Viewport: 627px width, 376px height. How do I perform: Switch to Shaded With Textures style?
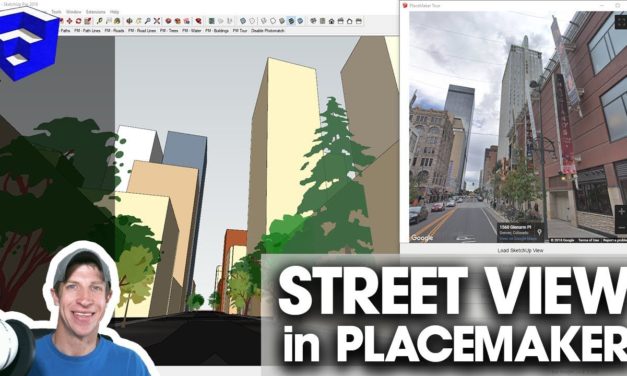291,21
